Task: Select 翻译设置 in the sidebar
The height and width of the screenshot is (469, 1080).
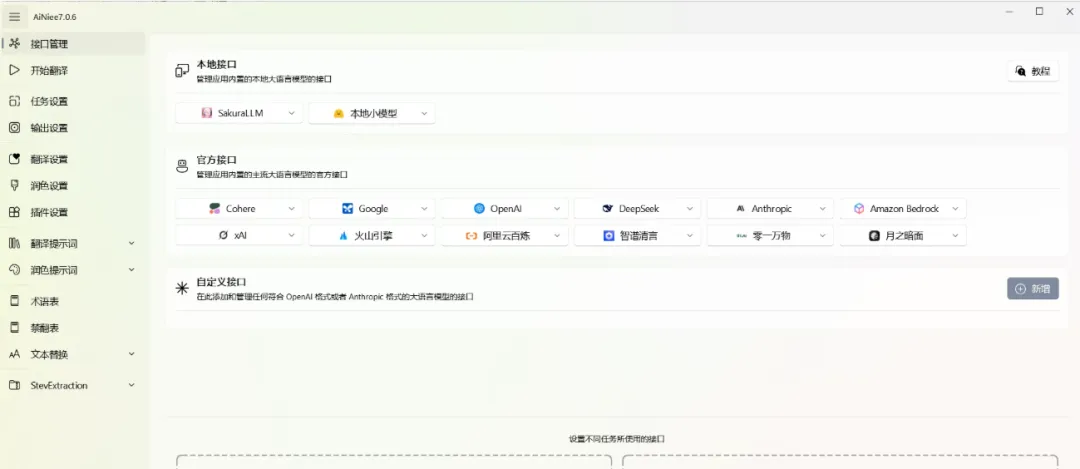Action: click(x=72, y=159)
